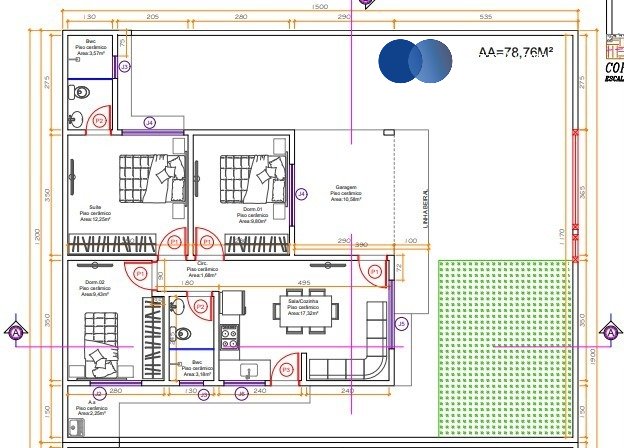Select the 535 top dimension
This screenshot has height=448, width=624.
point(486,17)
